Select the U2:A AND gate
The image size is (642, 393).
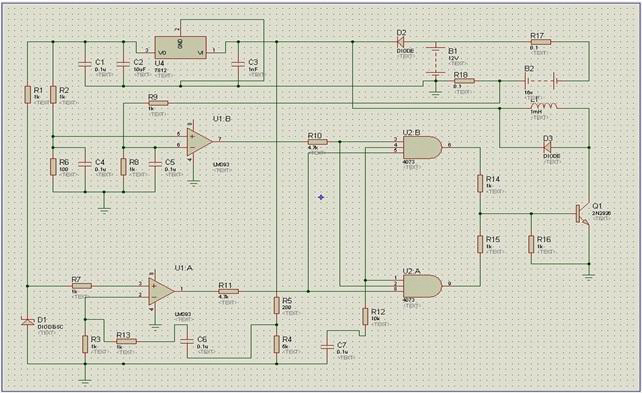(423, 286)
